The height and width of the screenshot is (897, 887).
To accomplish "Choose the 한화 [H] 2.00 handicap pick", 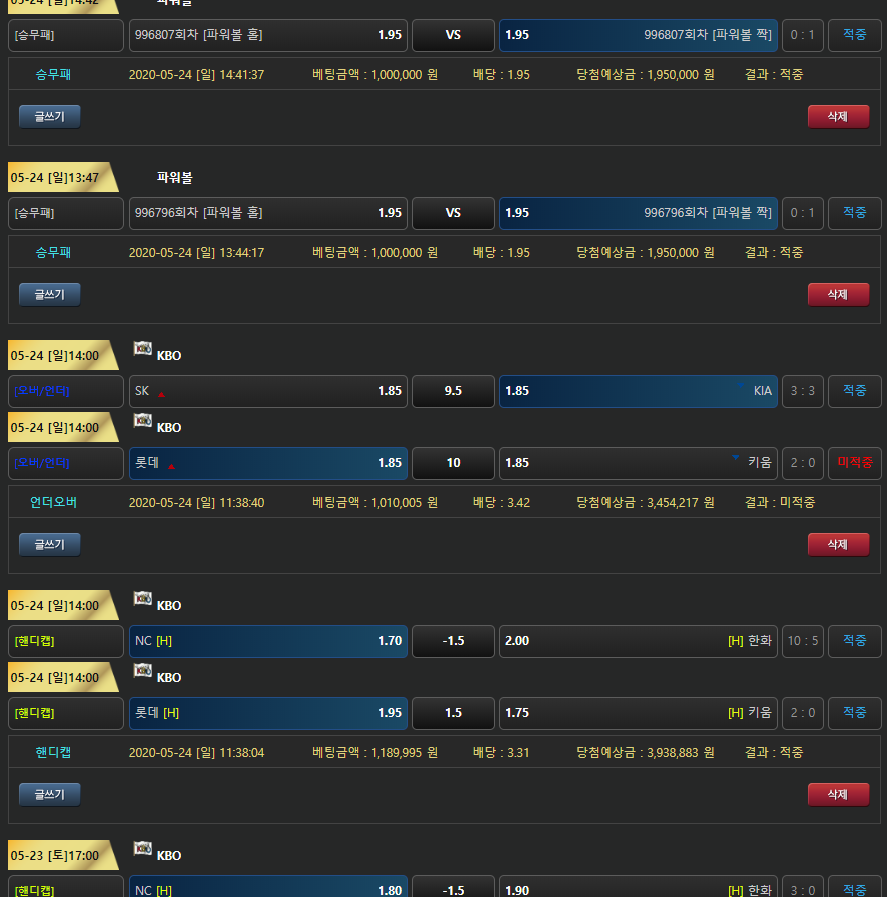I will (638, 641).
